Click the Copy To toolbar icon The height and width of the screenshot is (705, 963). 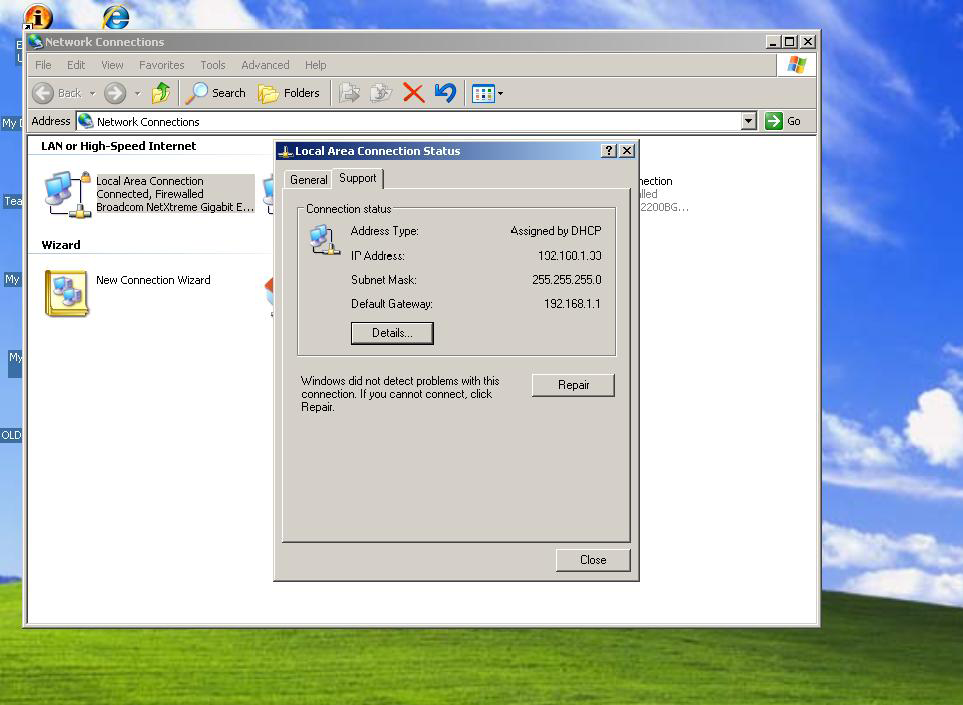(381, 93)
